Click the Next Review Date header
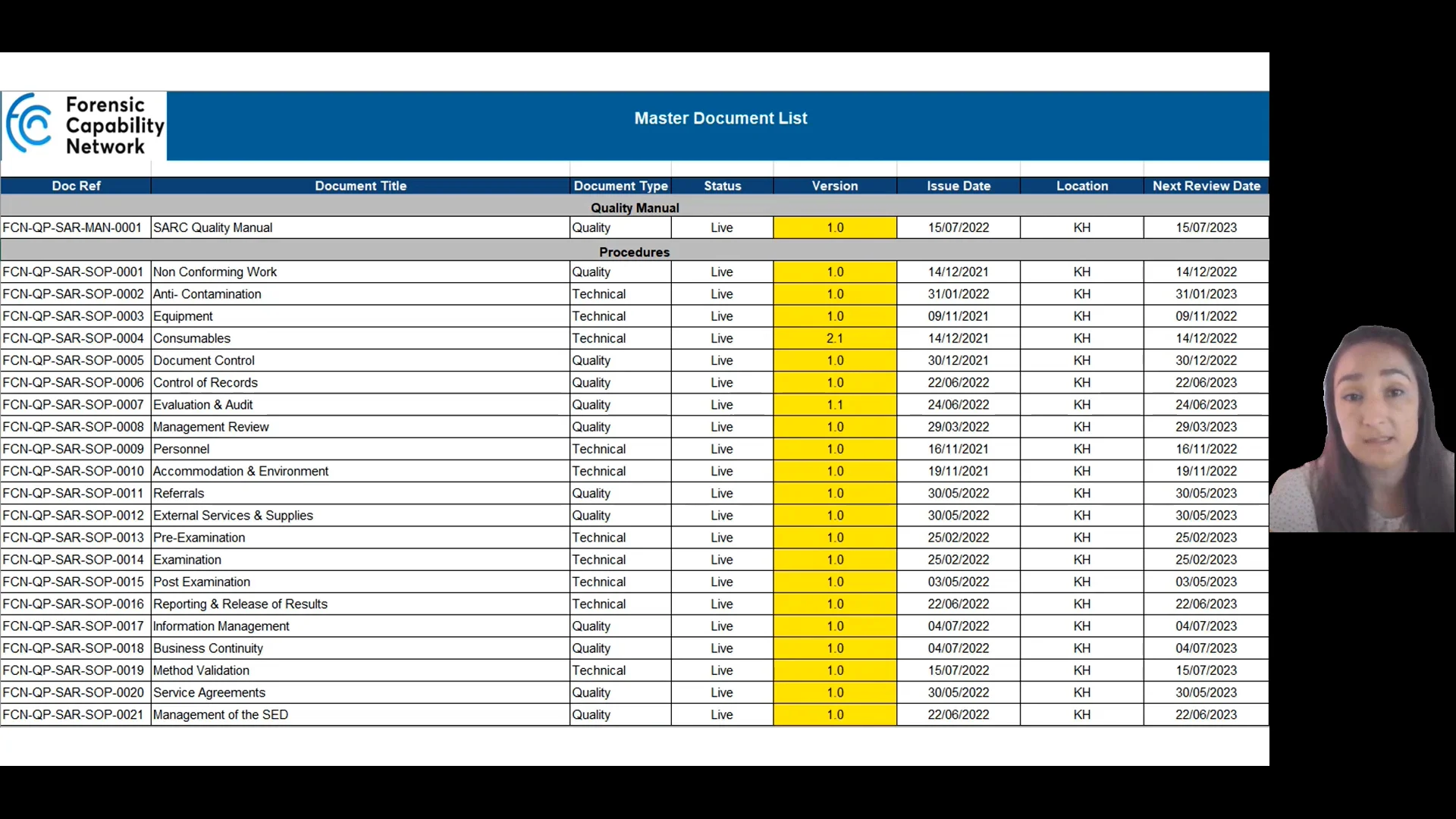 point(1206,186)
